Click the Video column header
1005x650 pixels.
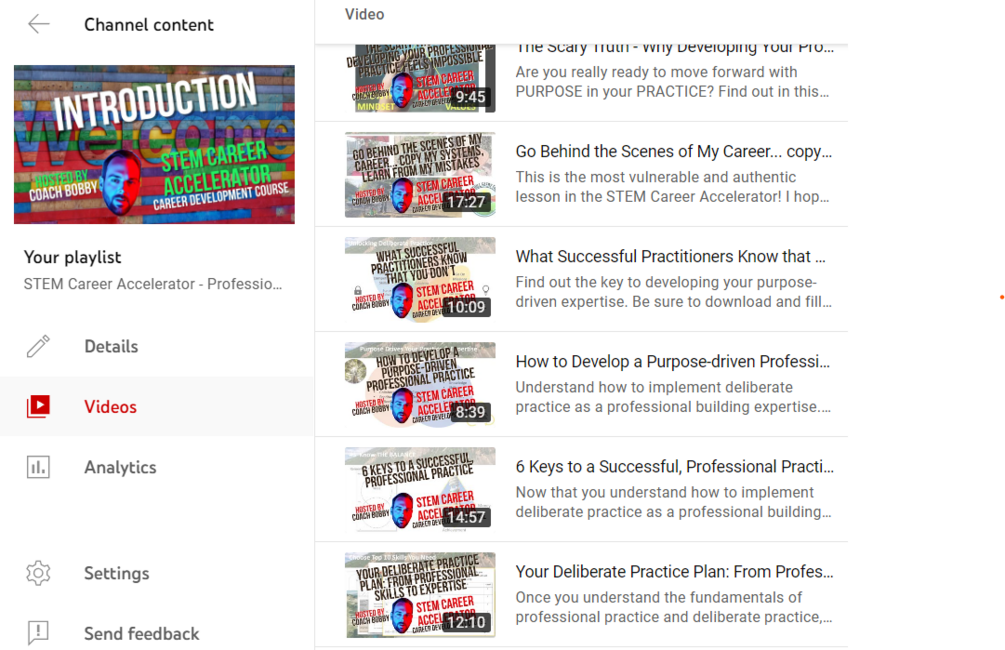[x=365, y=14]
